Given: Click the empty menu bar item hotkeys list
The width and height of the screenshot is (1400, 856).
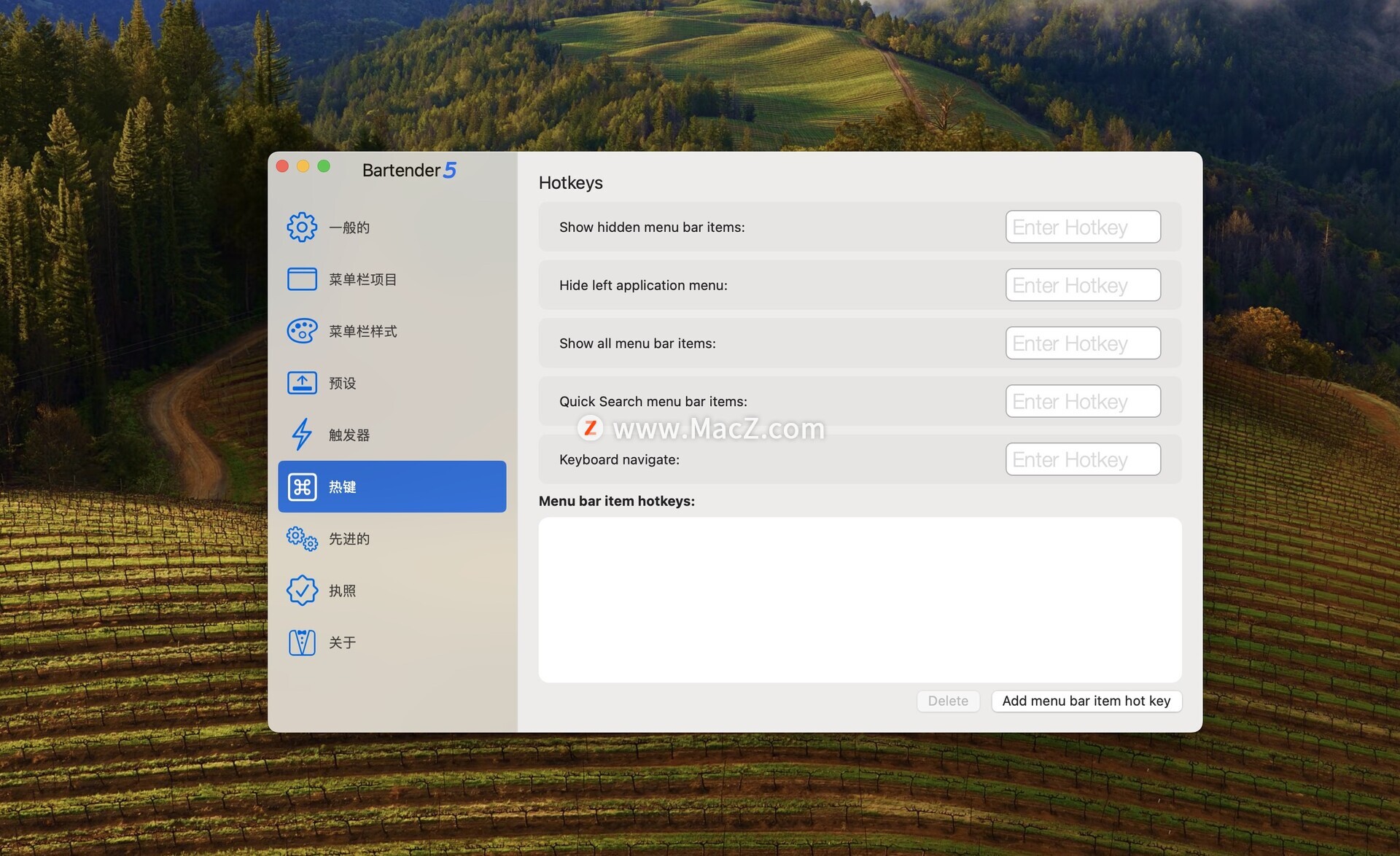Looking at the screenshot, I should (x=860, y=599).
